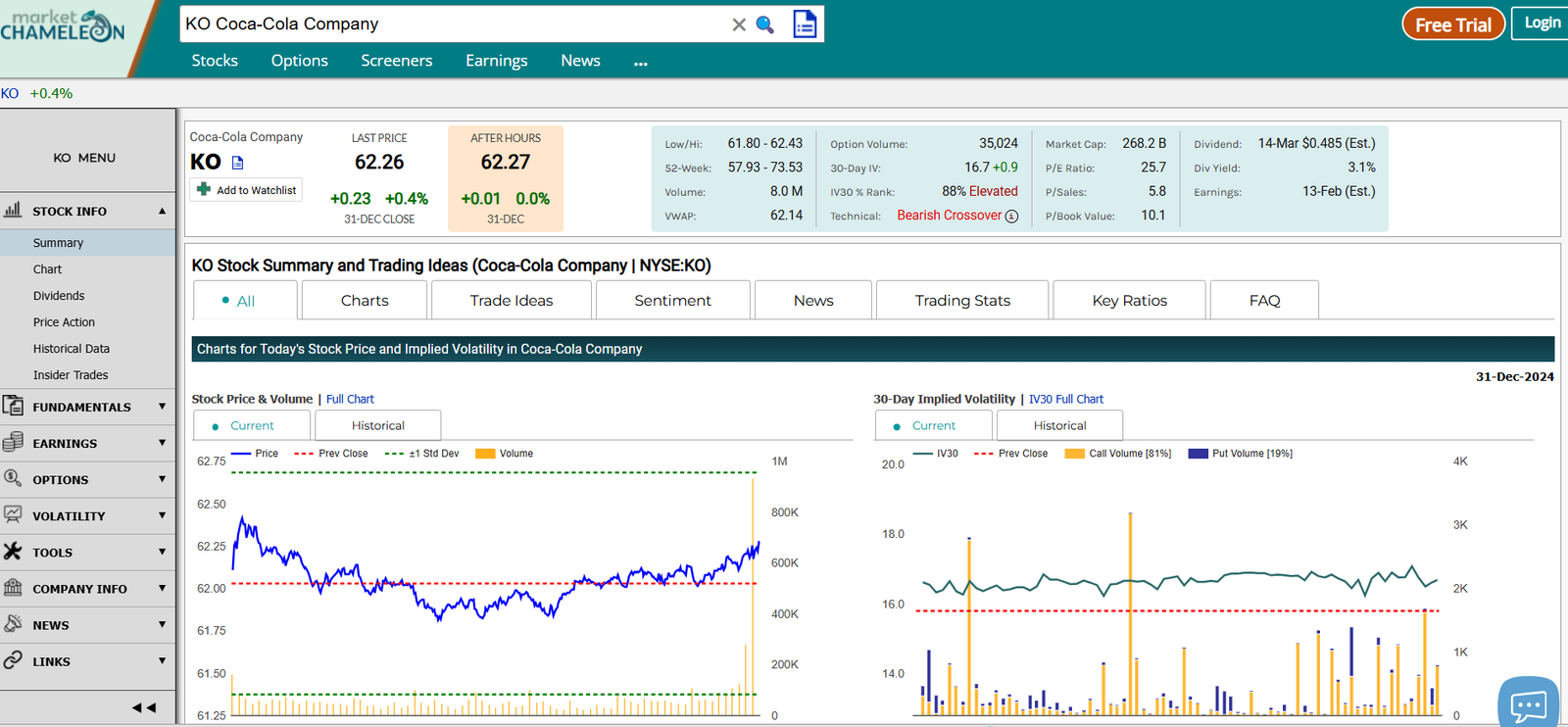Viewport: 1568px width, 727px height.
Task: Expand the VOLATILITY sidebar section
Action: [x=87, y=516]
